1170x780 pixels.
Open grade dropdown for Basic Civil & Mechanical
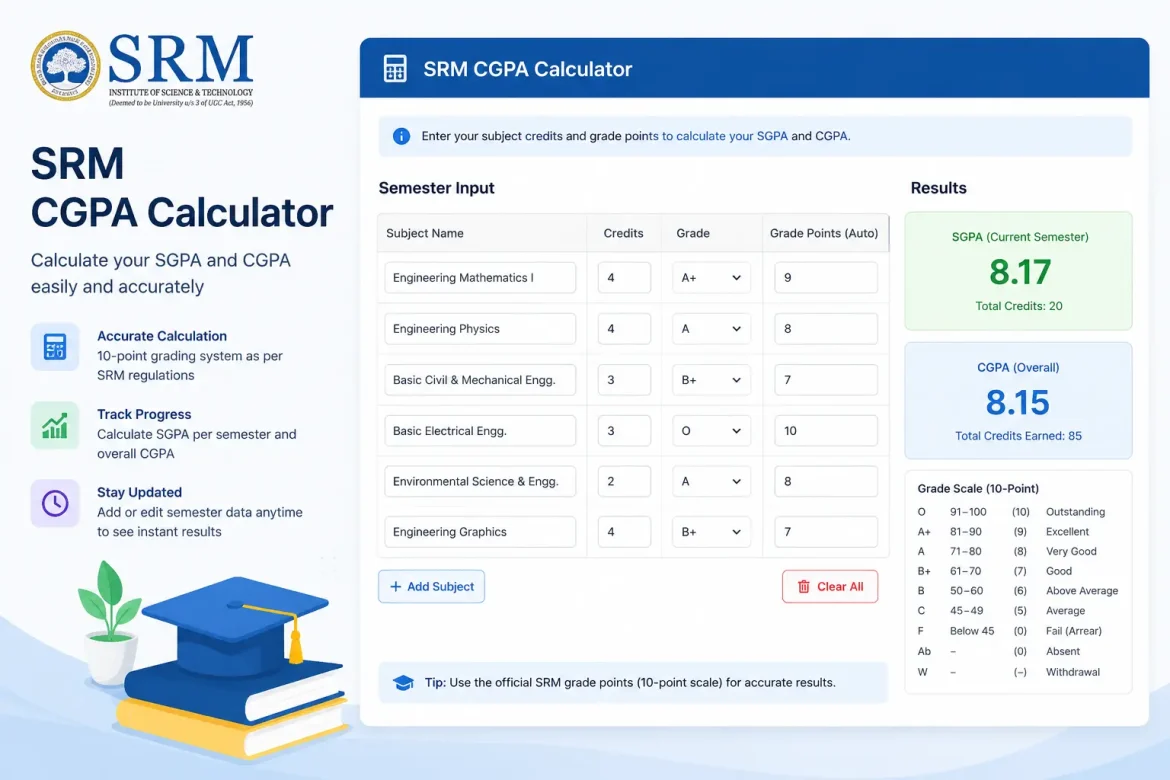[x=710, y=380]
